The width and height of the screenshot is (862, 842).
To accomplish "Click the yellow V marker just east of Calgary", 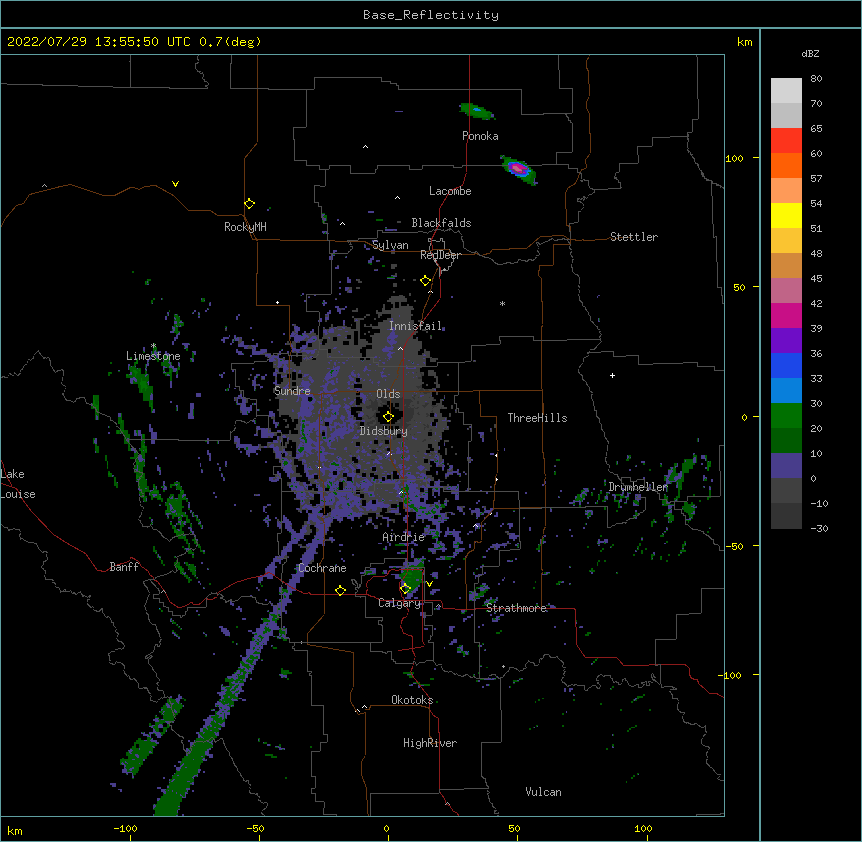I will (429, 584).
